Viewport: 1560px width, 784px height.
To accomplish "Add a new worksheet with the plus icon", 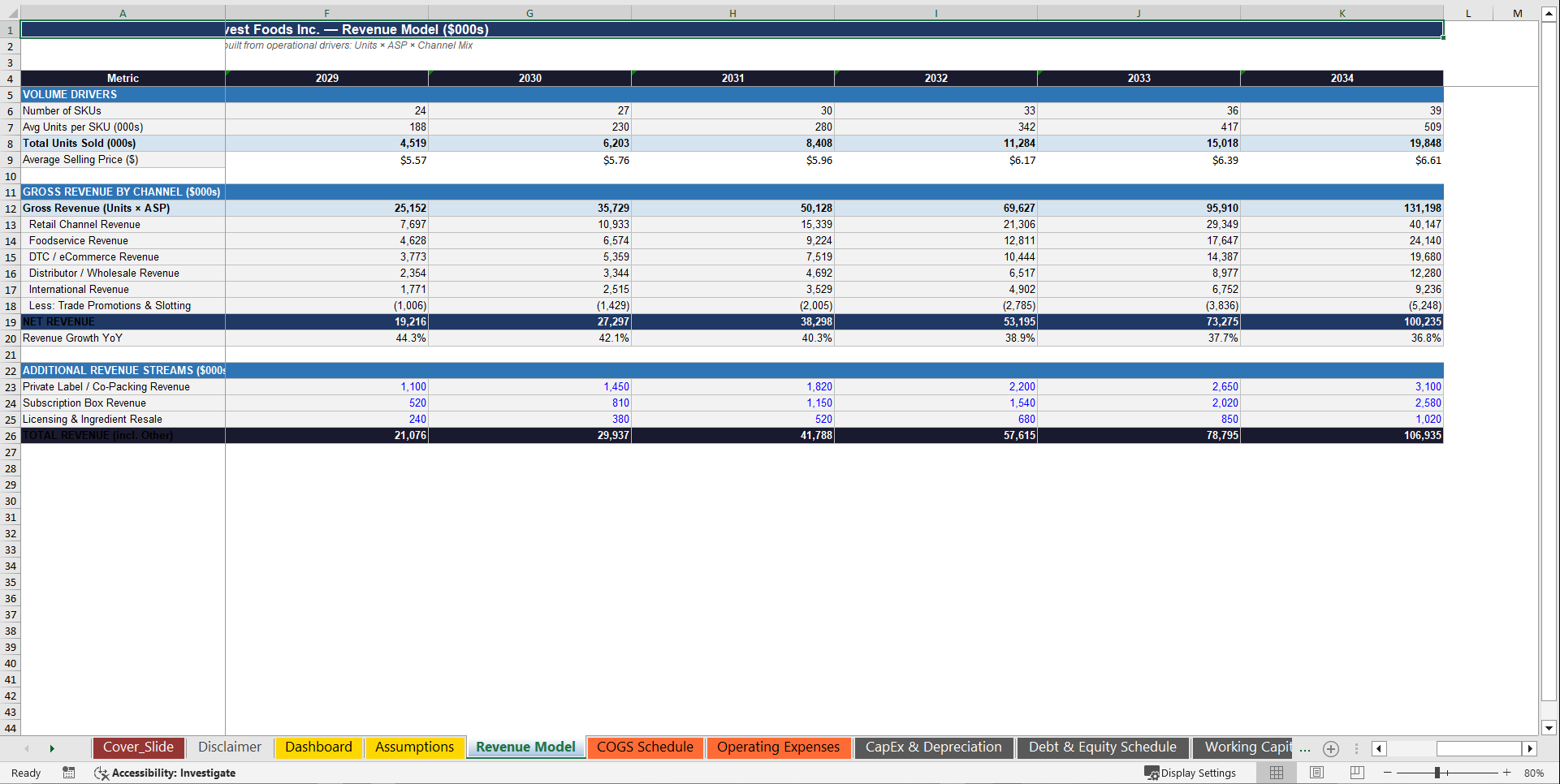I will click(1330, 748).
